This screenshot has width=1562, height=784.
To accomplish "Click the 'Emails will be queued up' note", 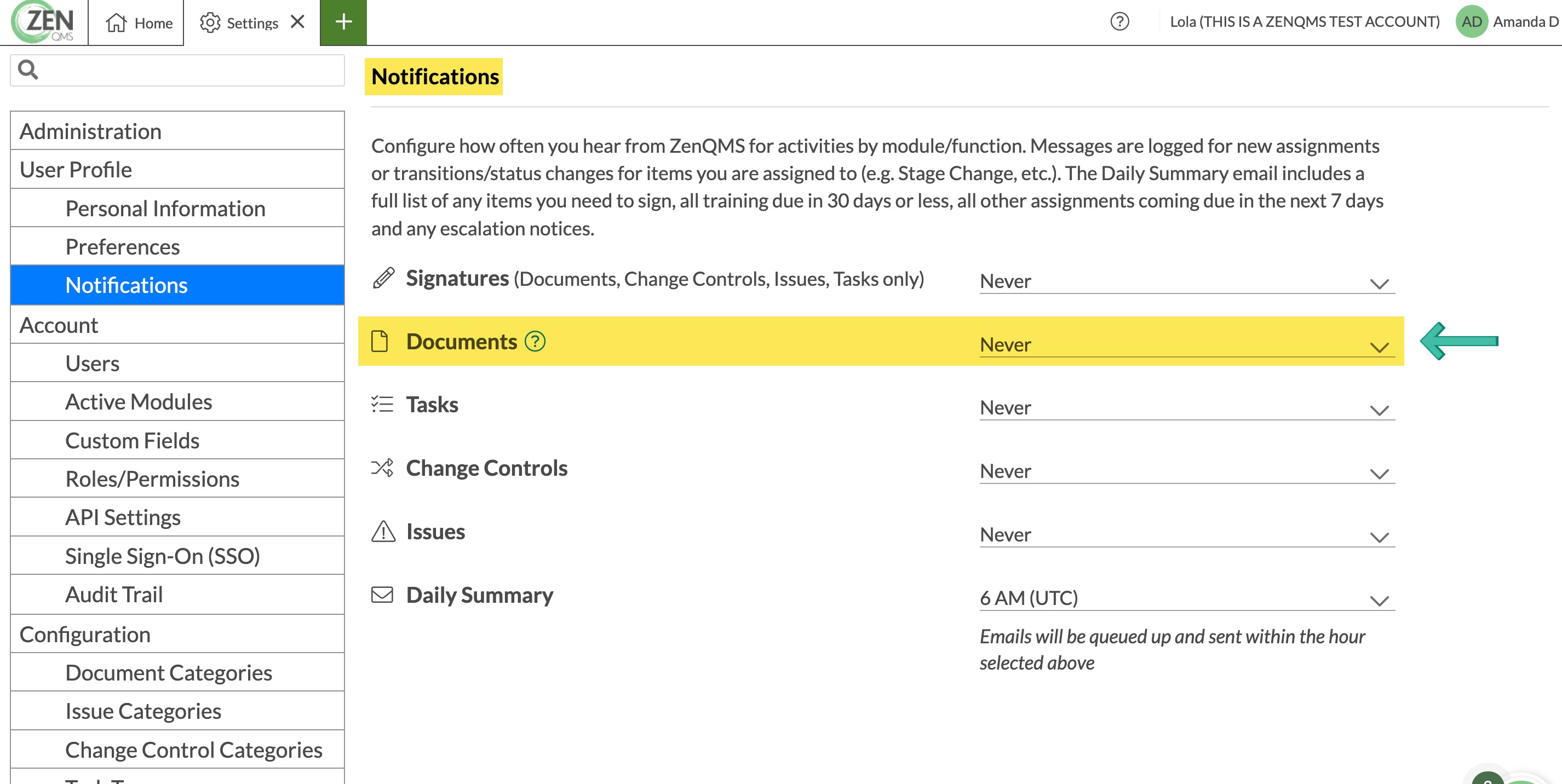I will pyautogui.click(x=1172, y=649).
